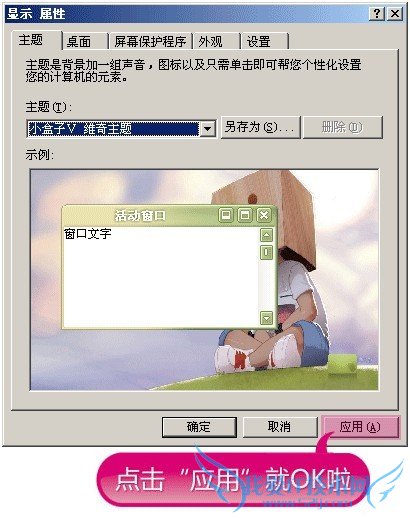The width and height of the screenshot is (410, 518).
Task: Select the 小盒子V 维奇主题 combo box
Action: (x=121, y=128)
